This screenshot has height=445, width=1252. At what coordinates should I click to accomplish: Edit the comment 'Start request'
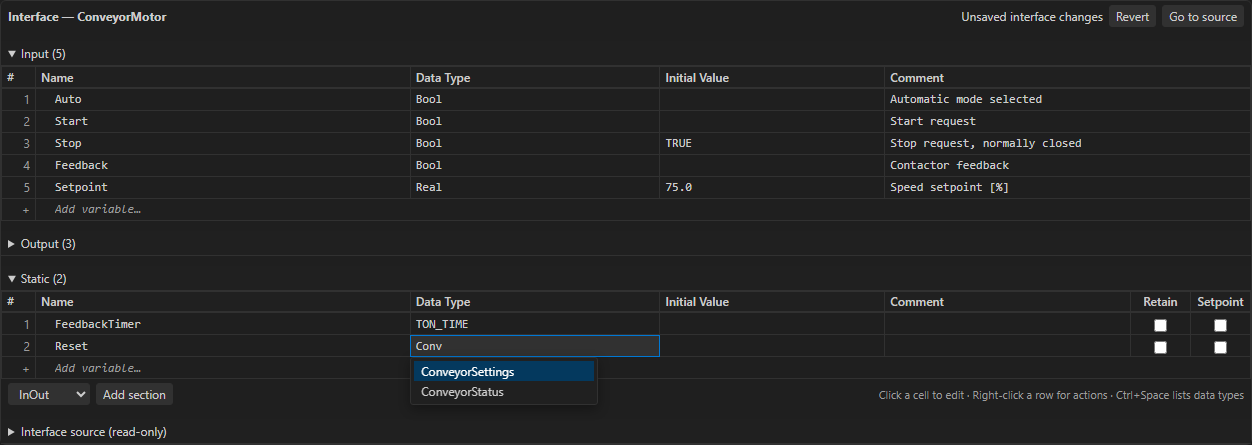tap(1067, 121)
